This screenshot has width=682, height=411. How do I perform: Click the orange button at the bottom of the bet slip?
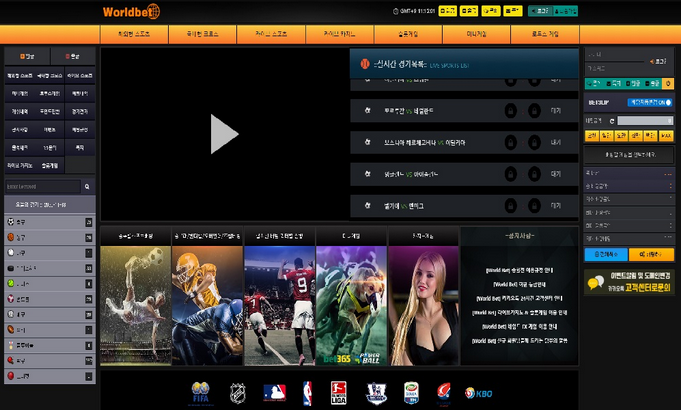coord(651,254)
